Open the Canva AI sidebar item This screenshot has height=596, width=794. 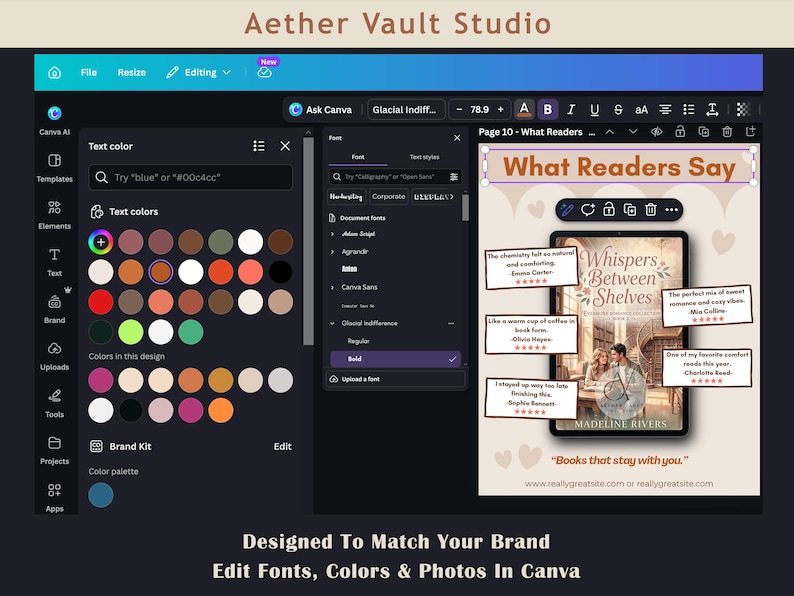[x=55, y=121]
